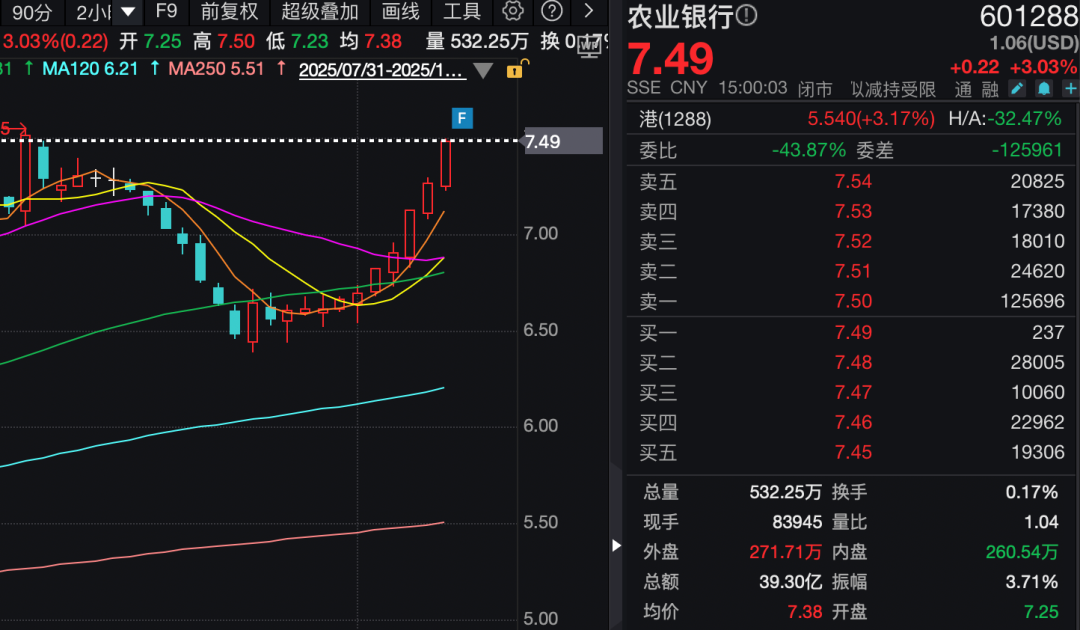Image resolution: width=1080 pixels, height=630 pixels.
Task: Open the 超级叠加 overlay menu
Action: point(320,11)
